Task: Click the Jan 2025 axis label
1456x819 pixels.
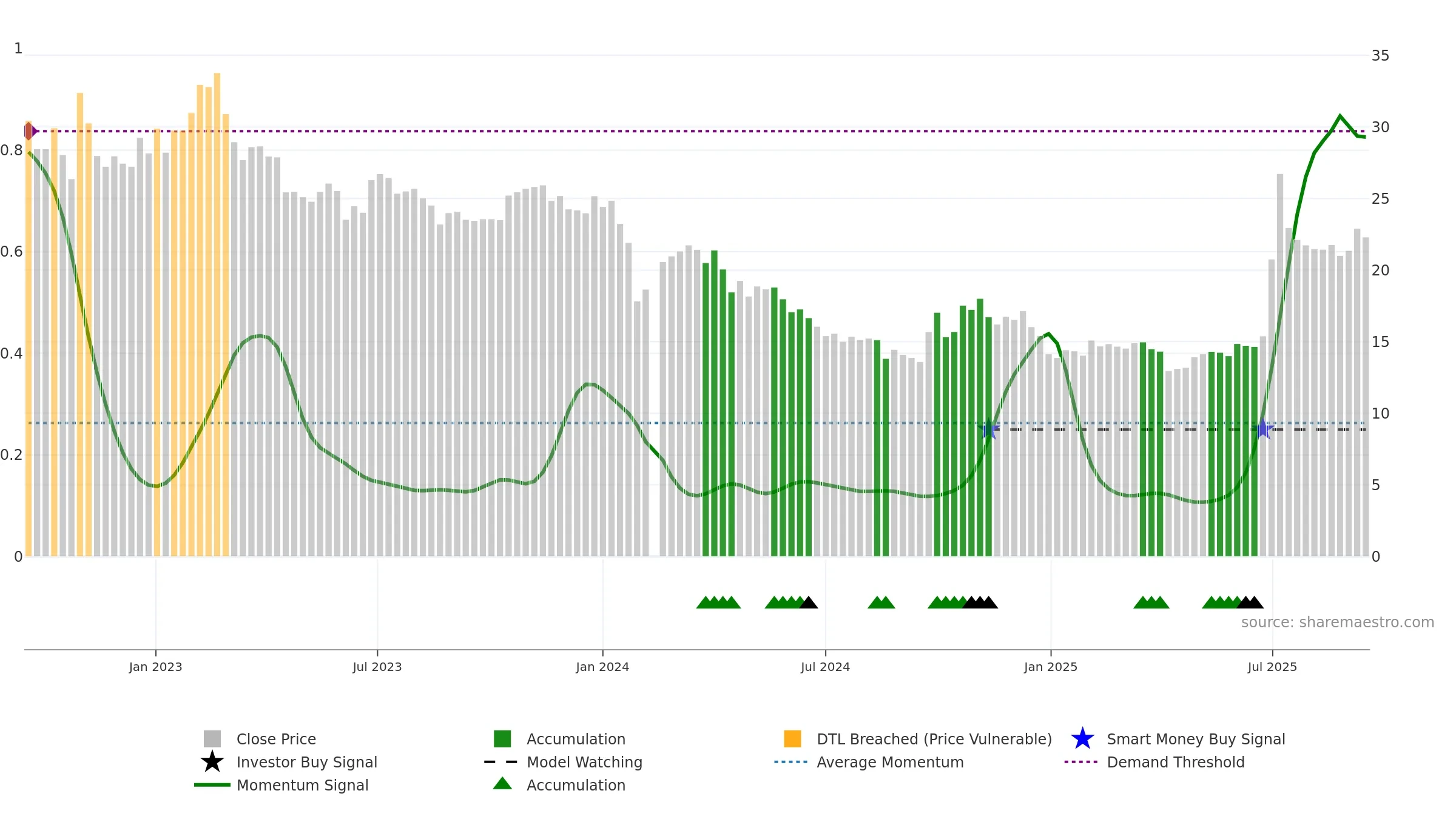Action: point(1051,667)
